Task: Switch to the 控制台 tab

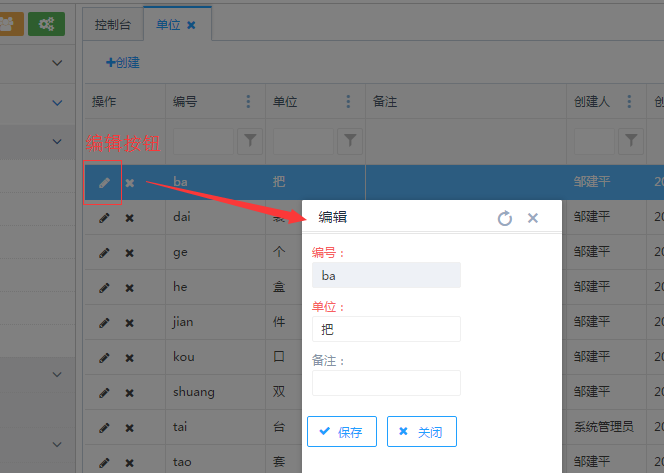Action: click(112, 24)
